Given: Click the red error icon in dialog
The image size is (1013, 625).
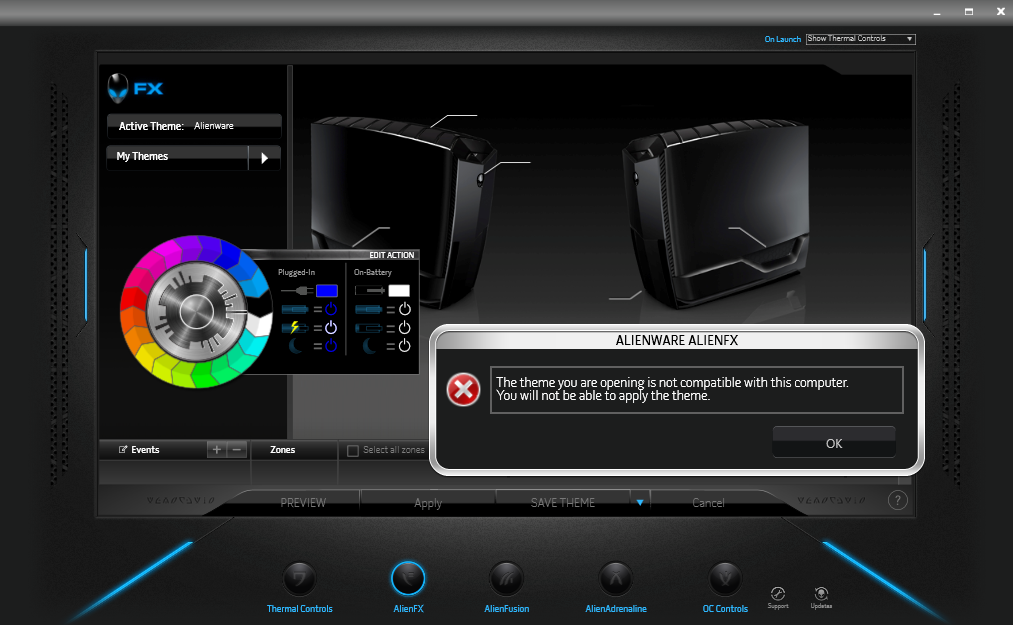Looking at the screenshot, I should point(463,390).
